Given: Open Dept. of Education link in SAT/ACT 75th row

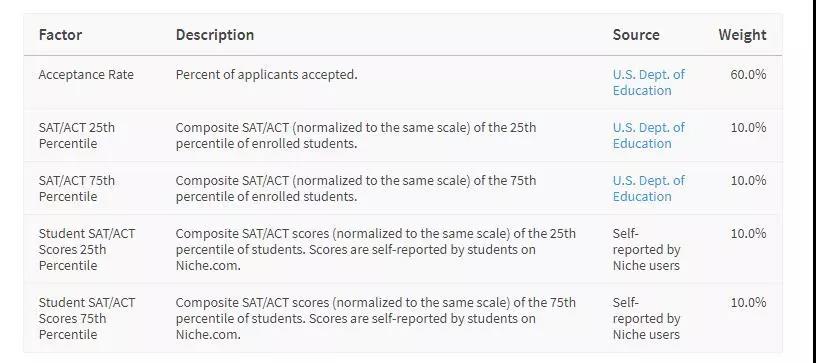Looking at the screenshot, I should 648,188.
